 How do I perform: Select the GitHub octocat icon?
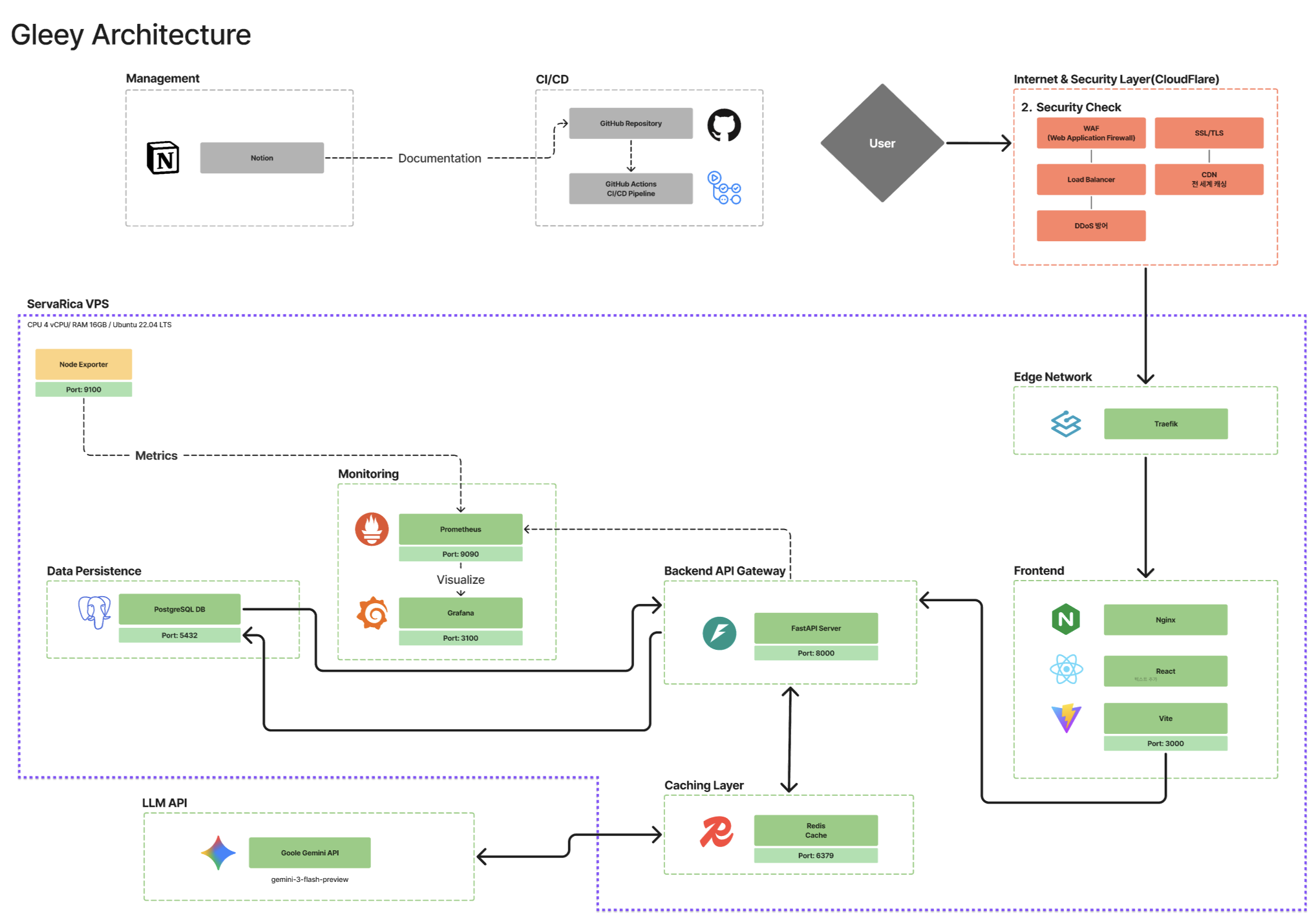point(724,125)
